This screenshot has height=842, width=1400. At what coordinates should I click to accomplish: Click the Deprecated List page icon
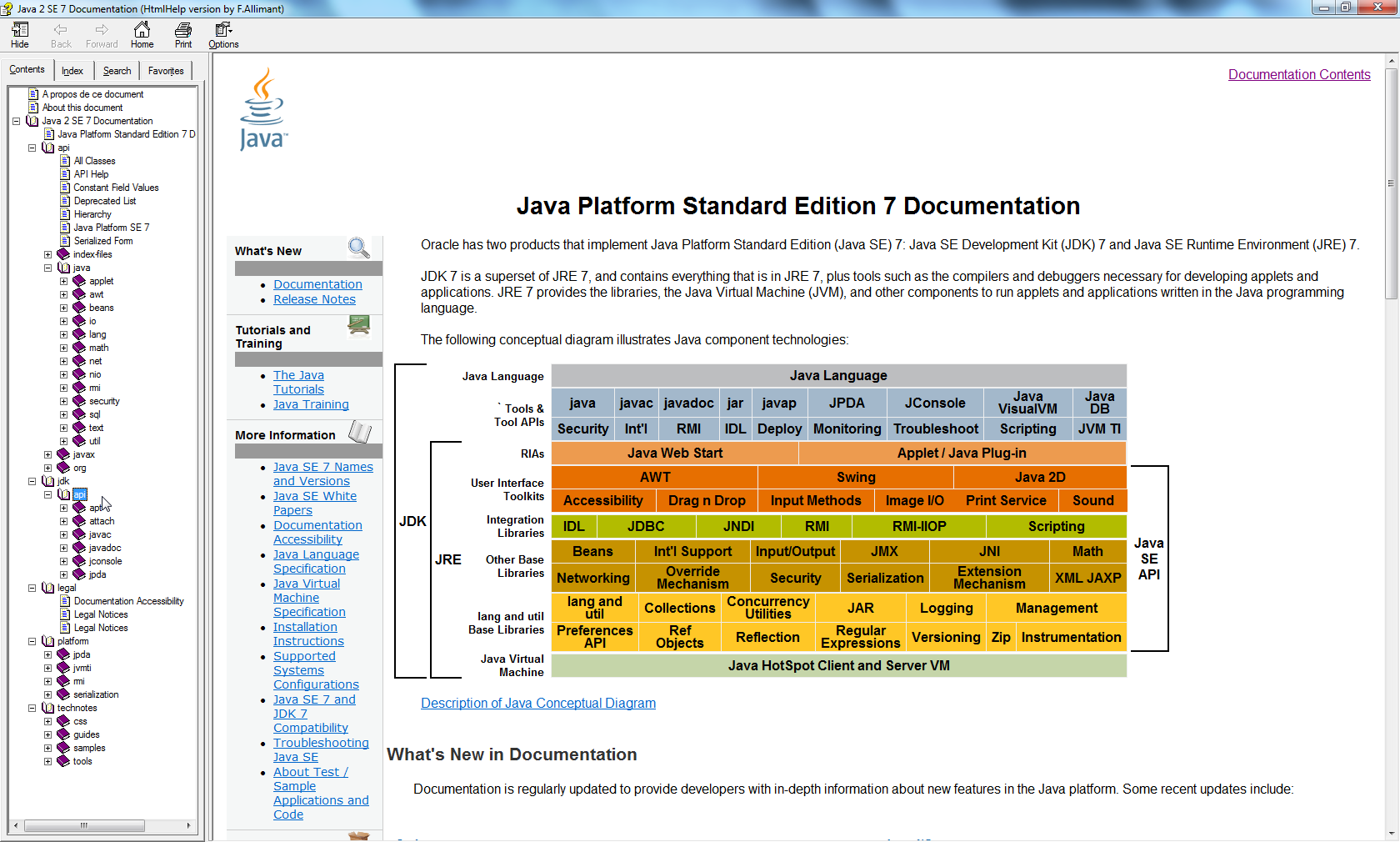65,201
